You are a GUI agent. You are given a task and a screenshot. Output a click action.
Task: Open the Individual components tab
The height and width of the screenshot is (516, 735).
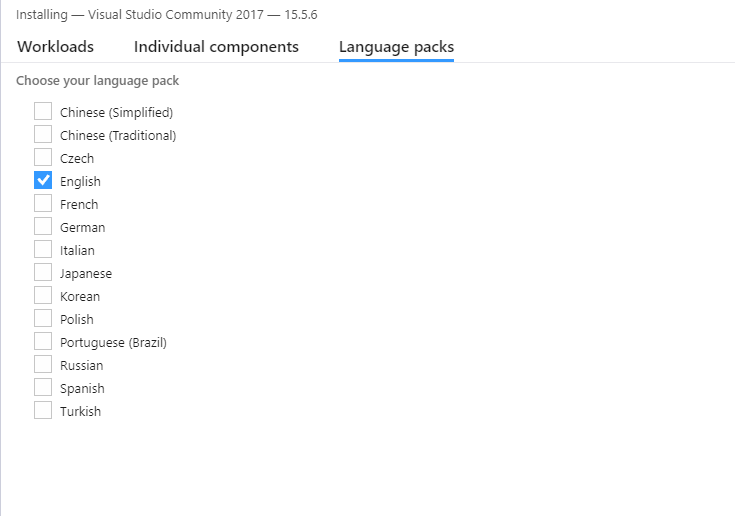(216, 47)
